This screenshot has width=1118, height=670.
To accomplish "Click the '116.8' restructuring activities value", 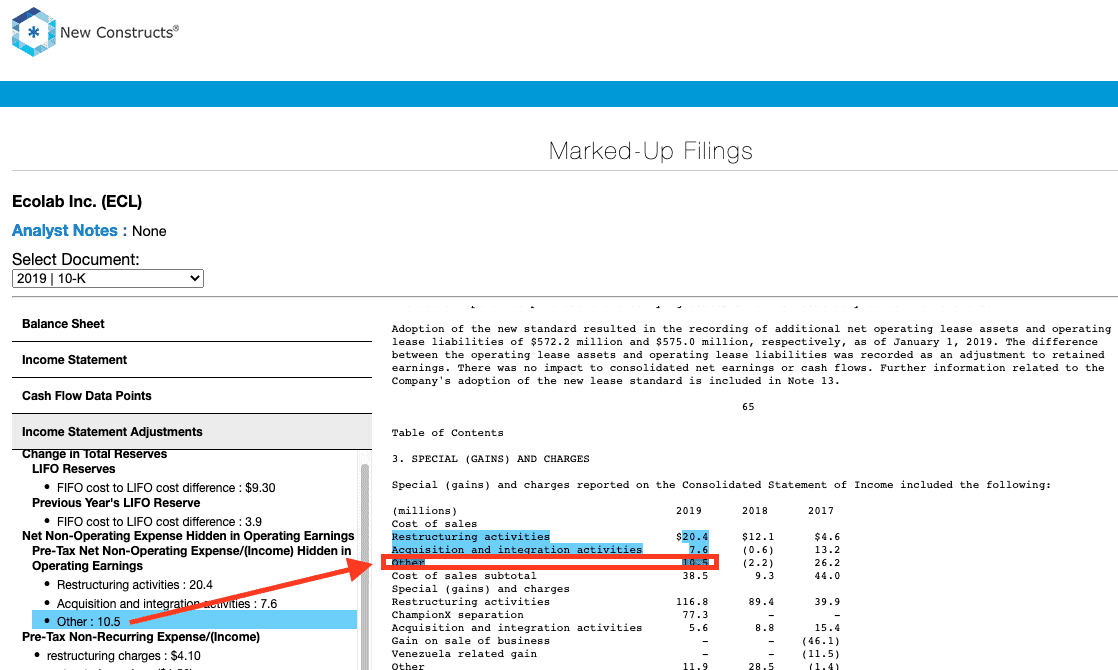I will coord(692,602).
